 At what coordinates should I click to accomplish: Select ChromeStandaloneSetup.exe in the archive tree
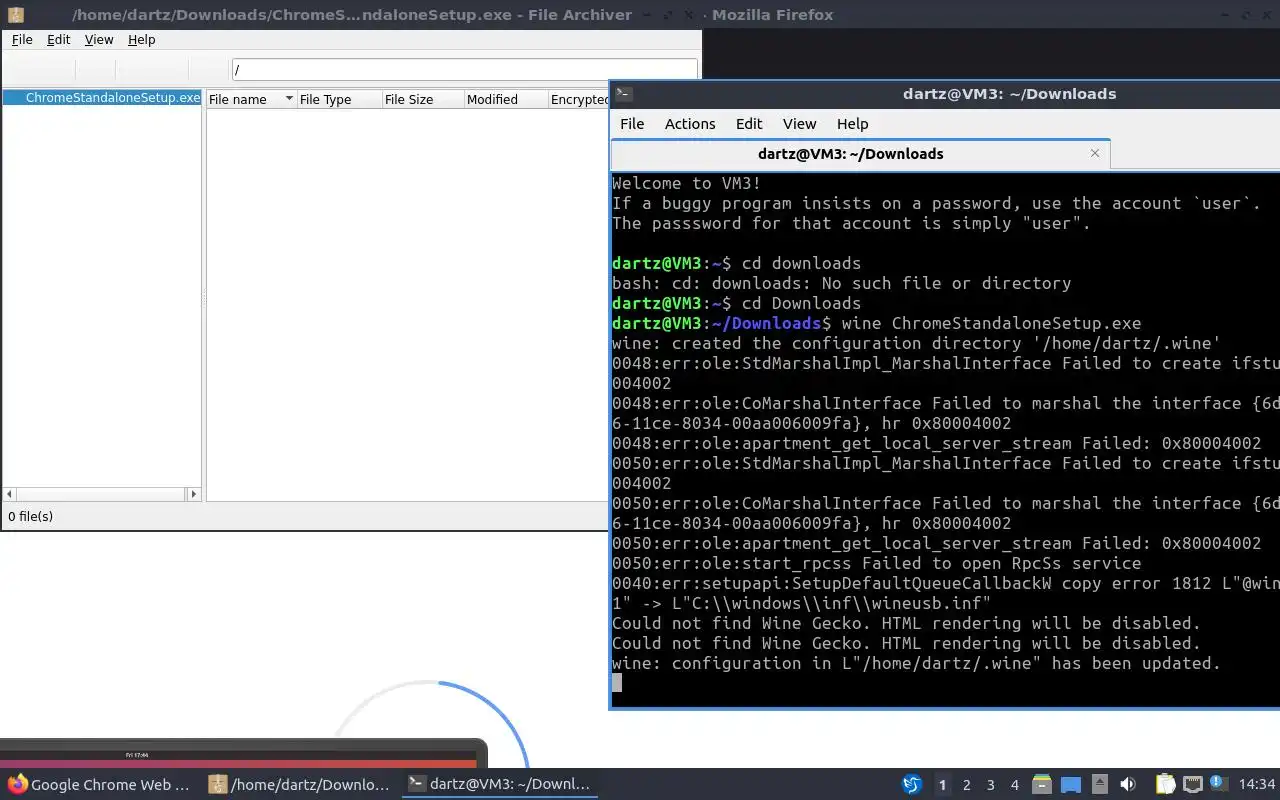tap(113, 98)
